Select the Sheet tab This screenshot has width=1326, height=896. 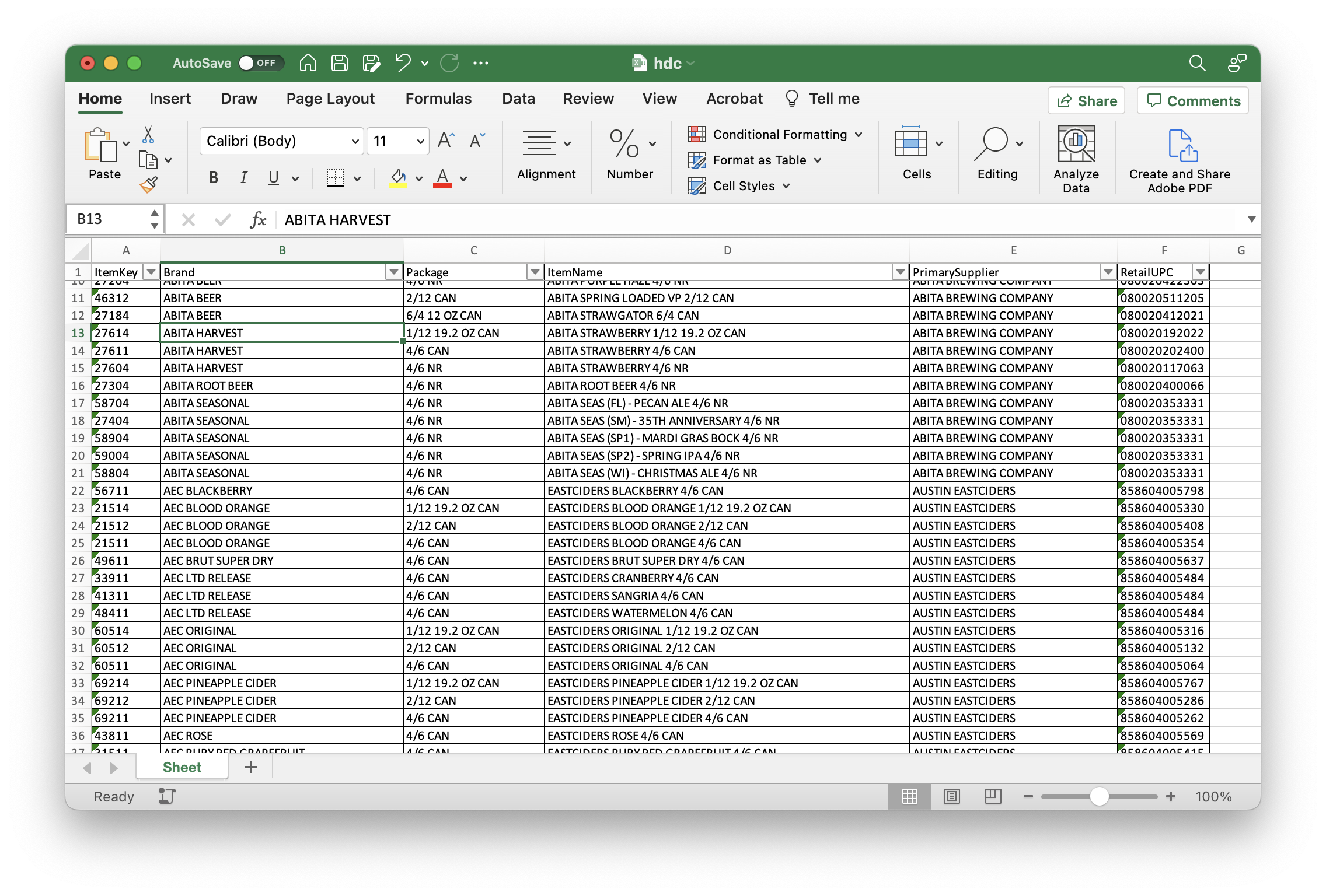click(x=182, y=767)
